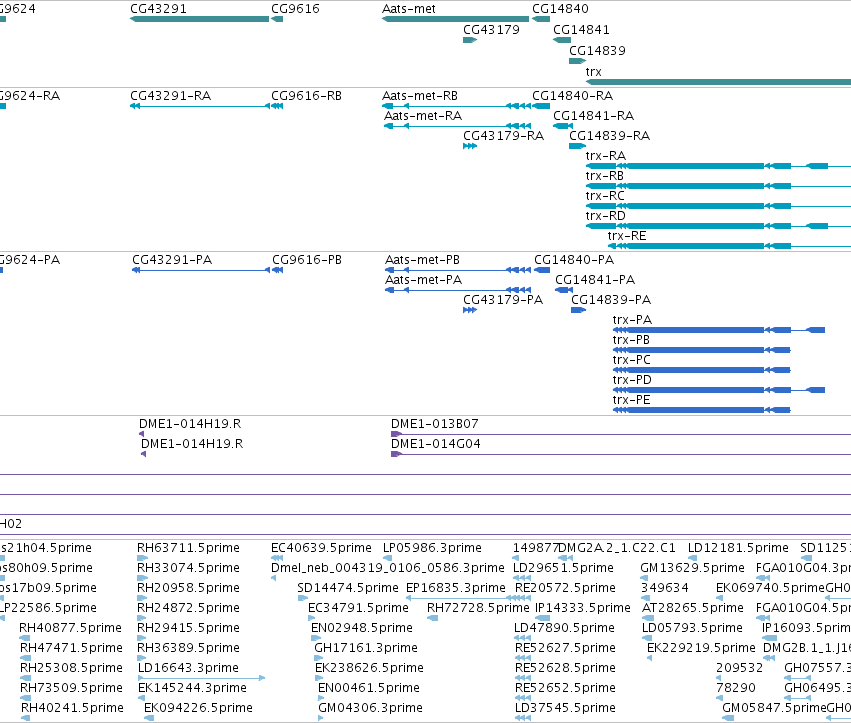Click the CG14841 gene label
The image size is (851, 723).
coord(581,29)
